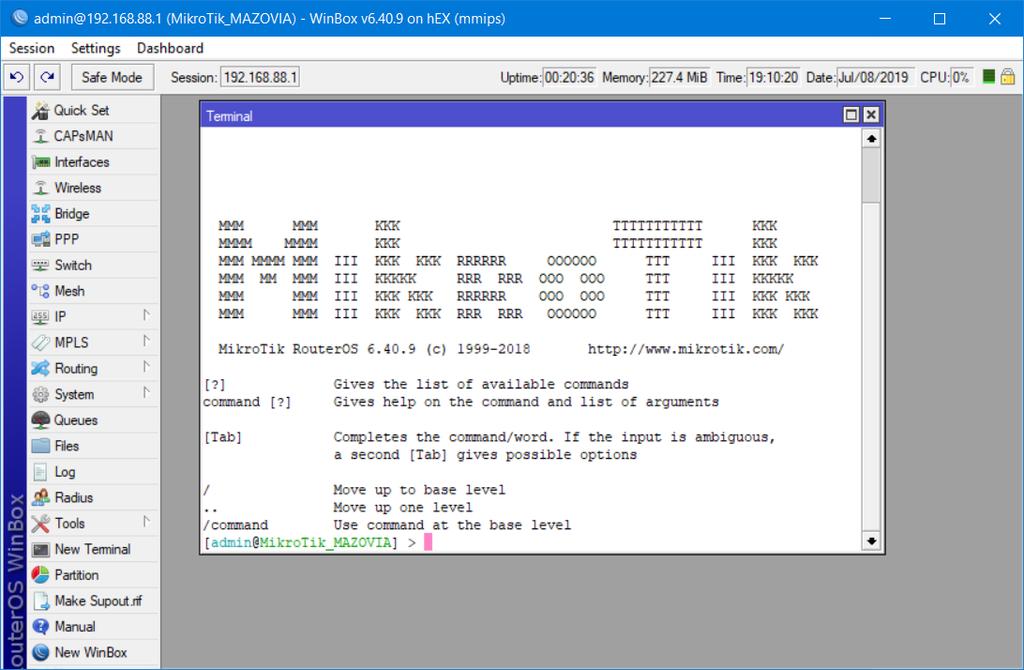Click the Make Supout.rif label

coord(98,601)
